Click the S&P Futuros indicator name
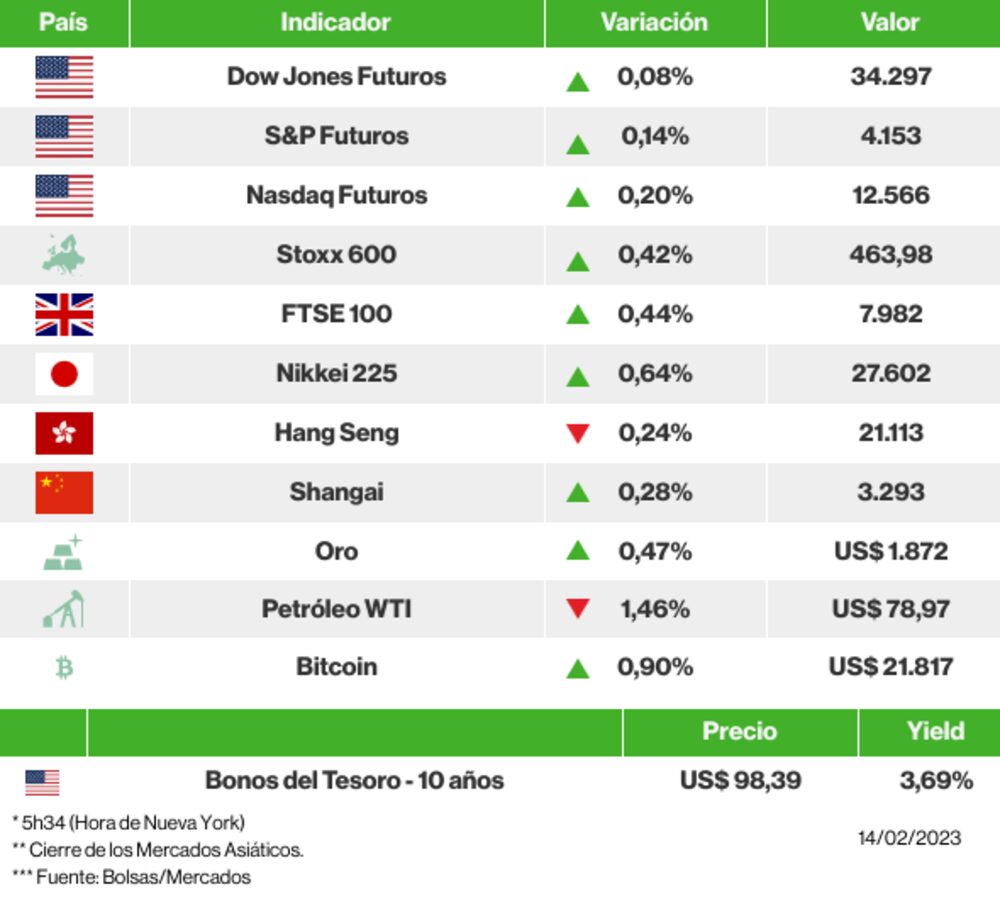Image resolution: width=1000 pixels, height=916 pixels. coord(337,136)
